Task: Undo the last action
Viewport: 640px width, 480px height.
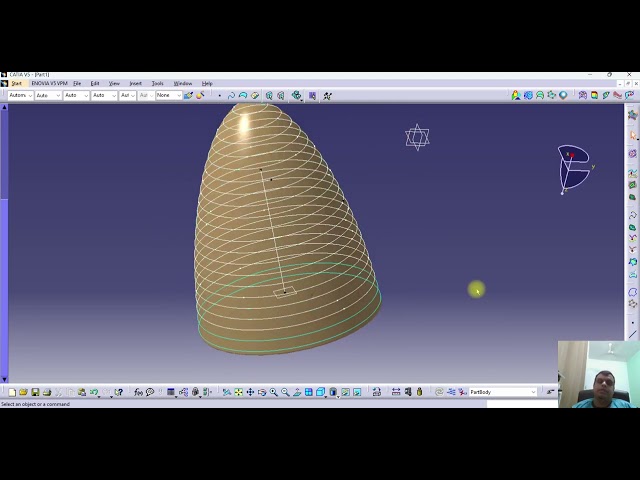Action: pos(94,392)
